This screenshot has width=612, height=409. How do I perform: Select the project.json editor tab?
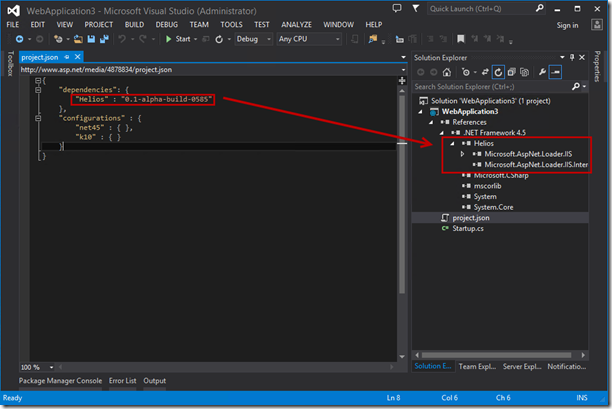39,57
